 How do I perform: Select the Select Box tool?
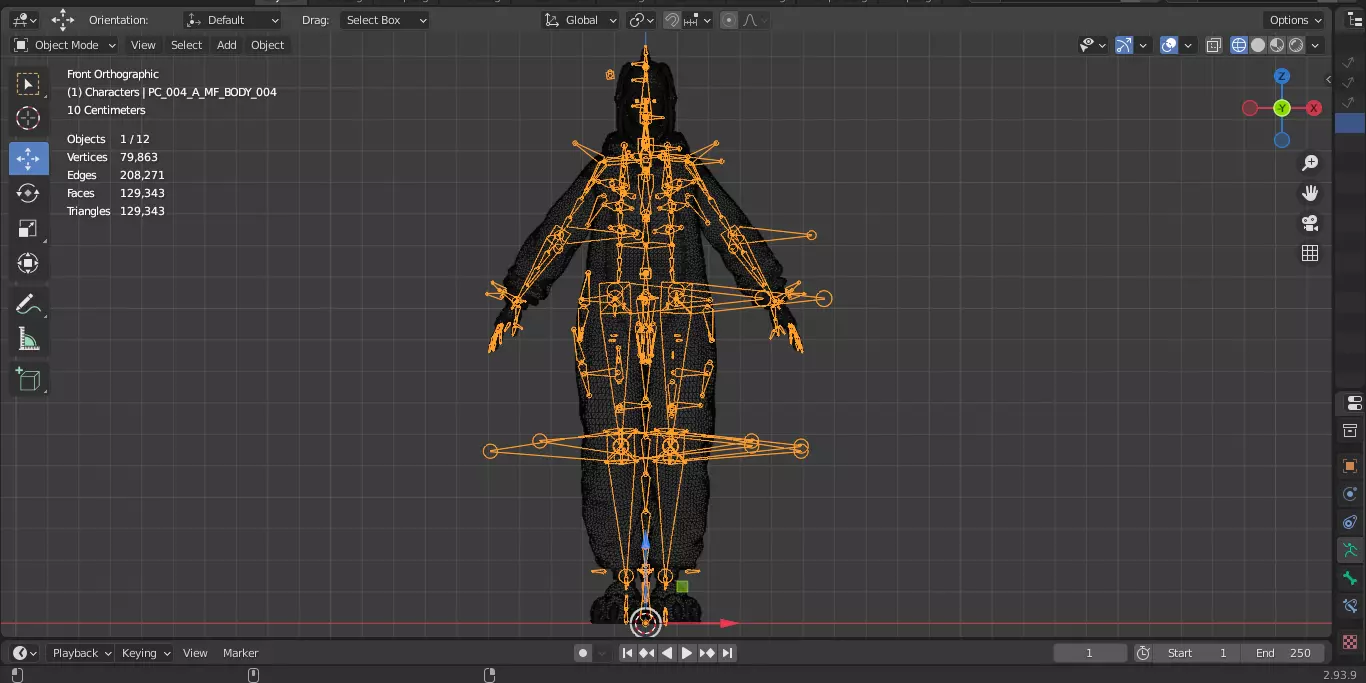click(x=28, y=84)
